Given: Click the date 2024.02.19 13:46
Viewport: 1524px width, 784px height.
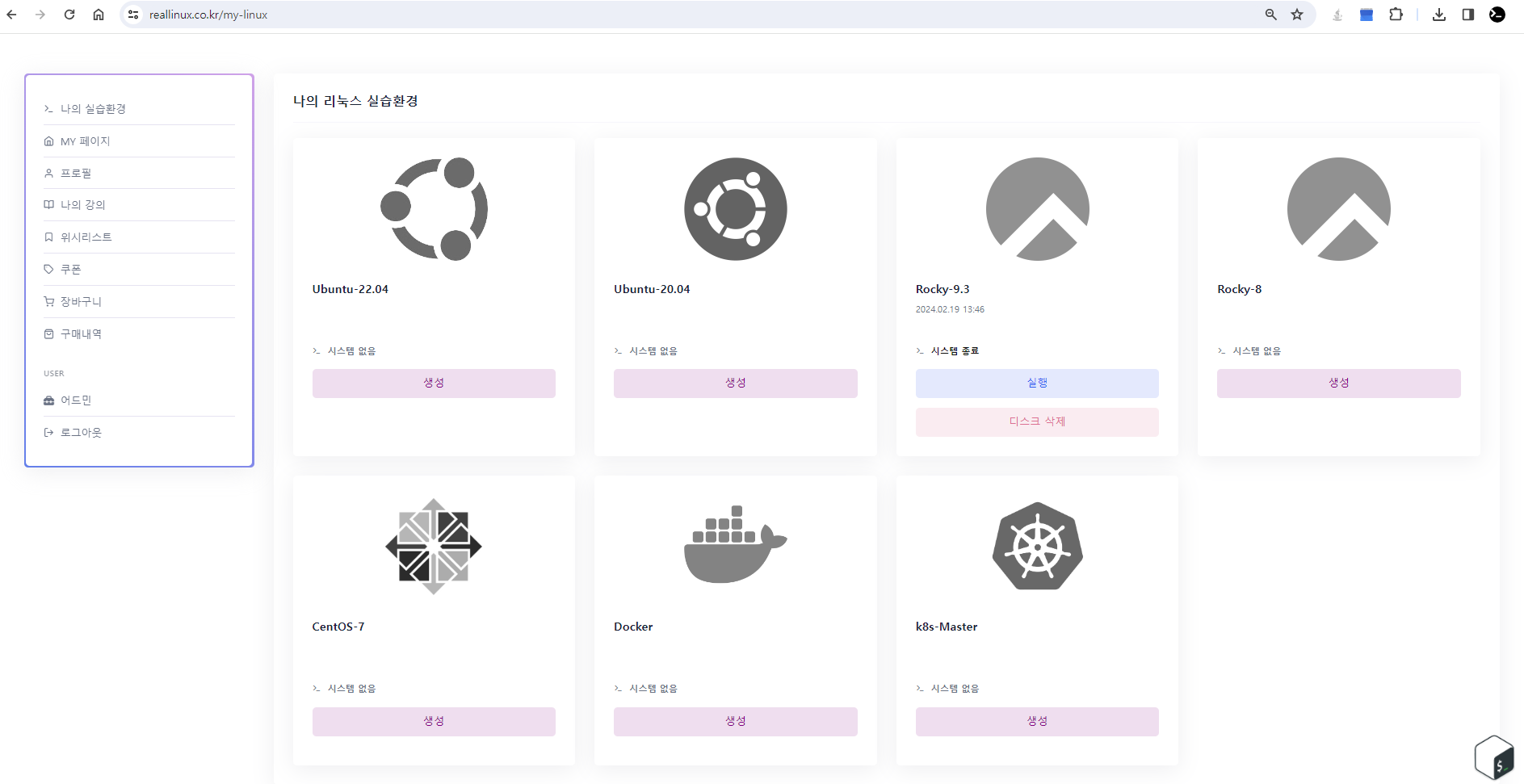Looking at the screenshot, I should point(950,309).
